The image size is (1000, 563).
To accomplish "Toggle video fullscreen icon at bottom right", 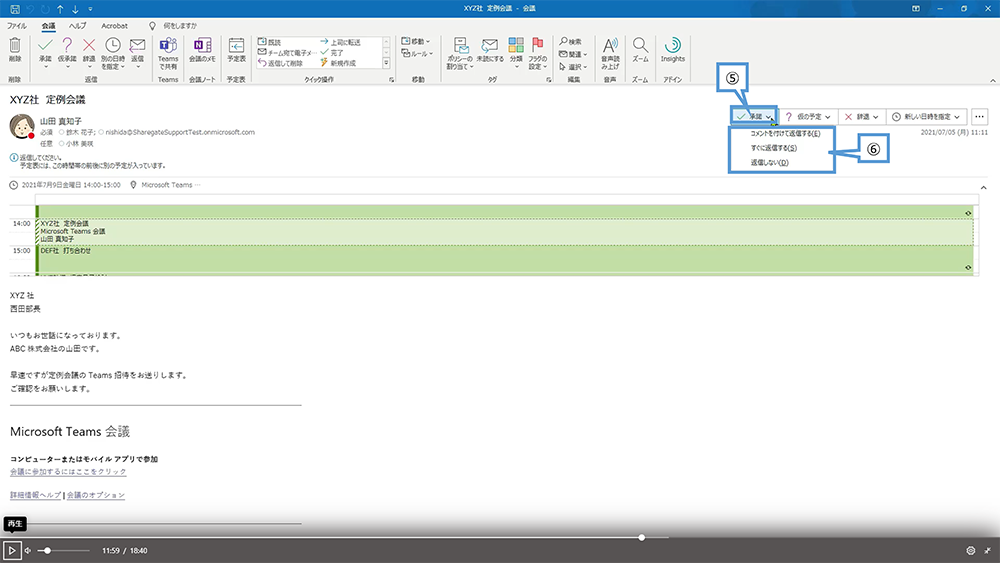I will pos(989,550).
